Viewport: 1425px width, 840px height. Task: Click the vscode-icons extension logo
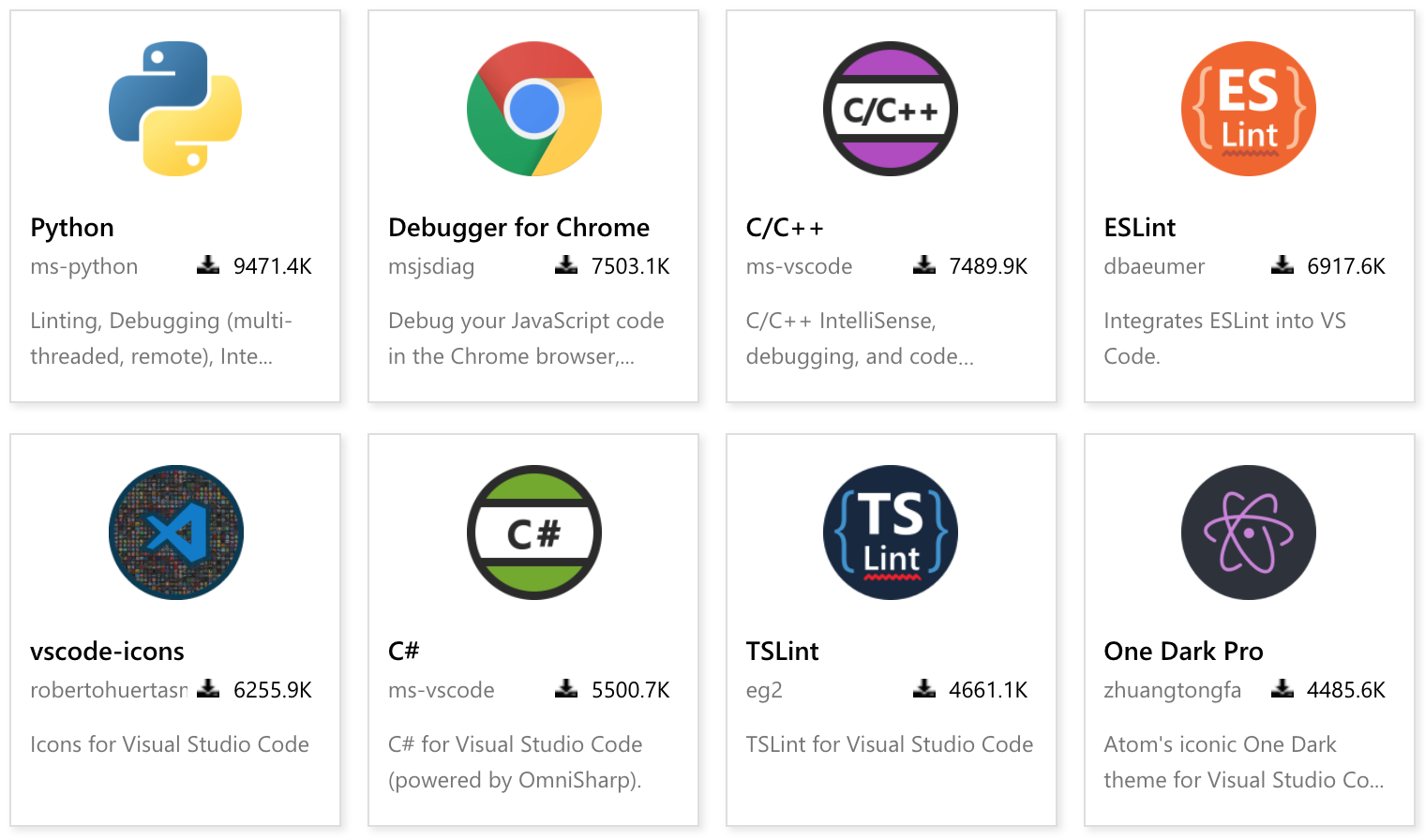click(x=175, y=532)
